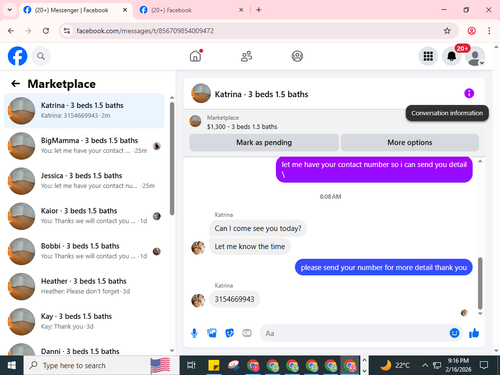Open the Conversation information icon
Screen dimensions: 500x375
tap(469, 93)
